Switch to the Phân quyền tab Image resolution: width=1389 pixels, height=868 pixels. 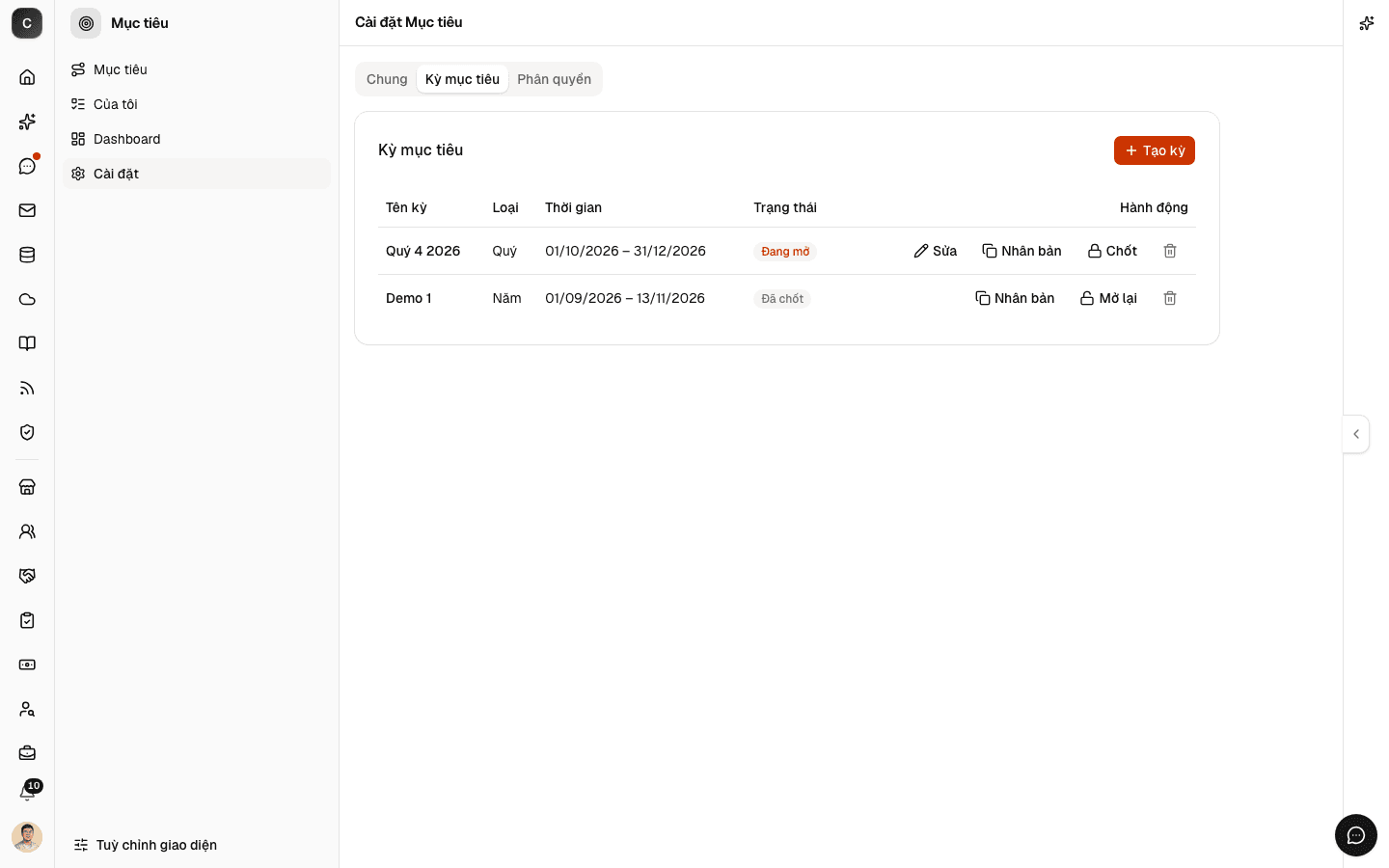click(x=554, y=79)
